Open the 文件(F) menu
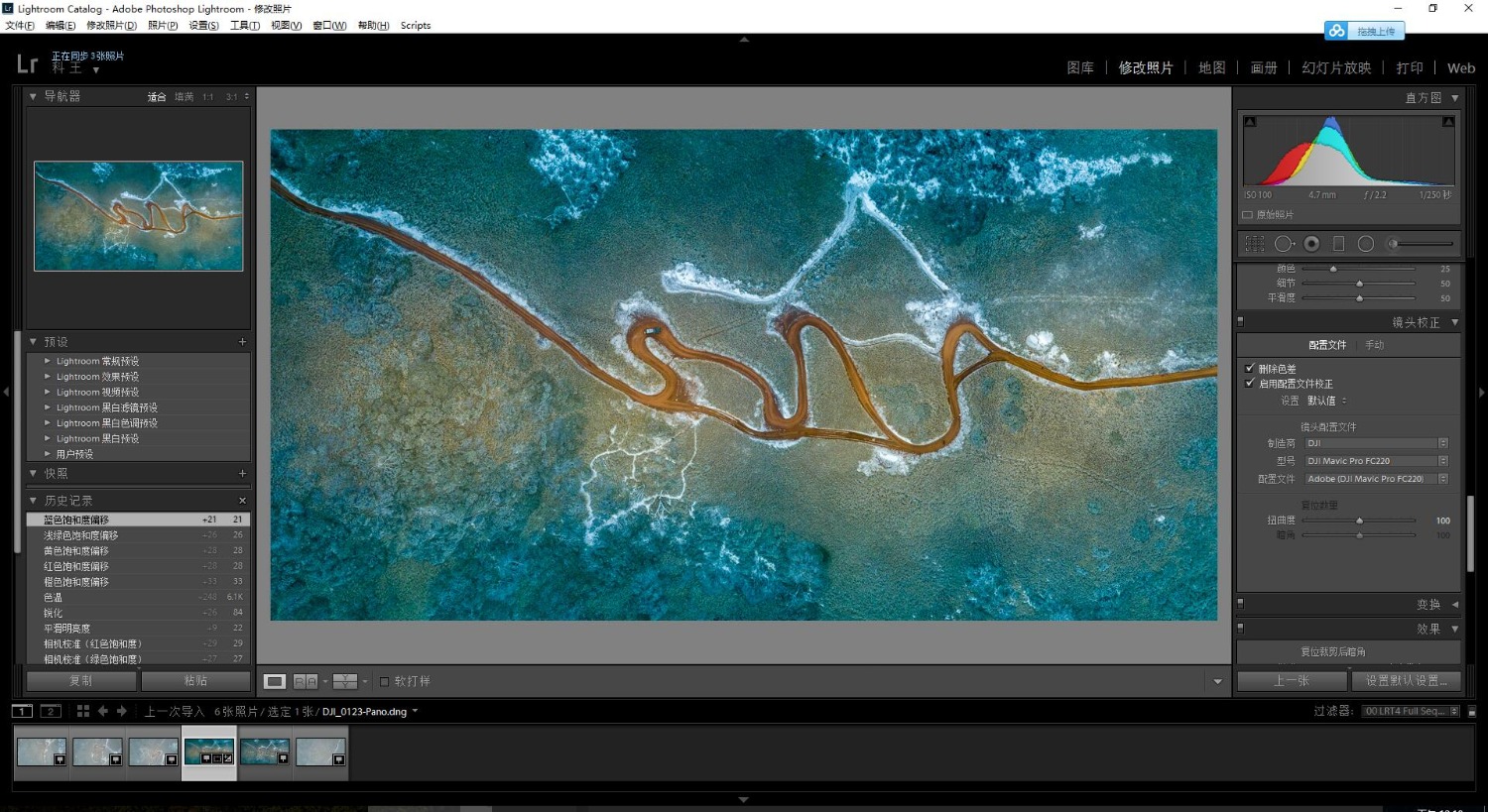 (x=20, y=26)
